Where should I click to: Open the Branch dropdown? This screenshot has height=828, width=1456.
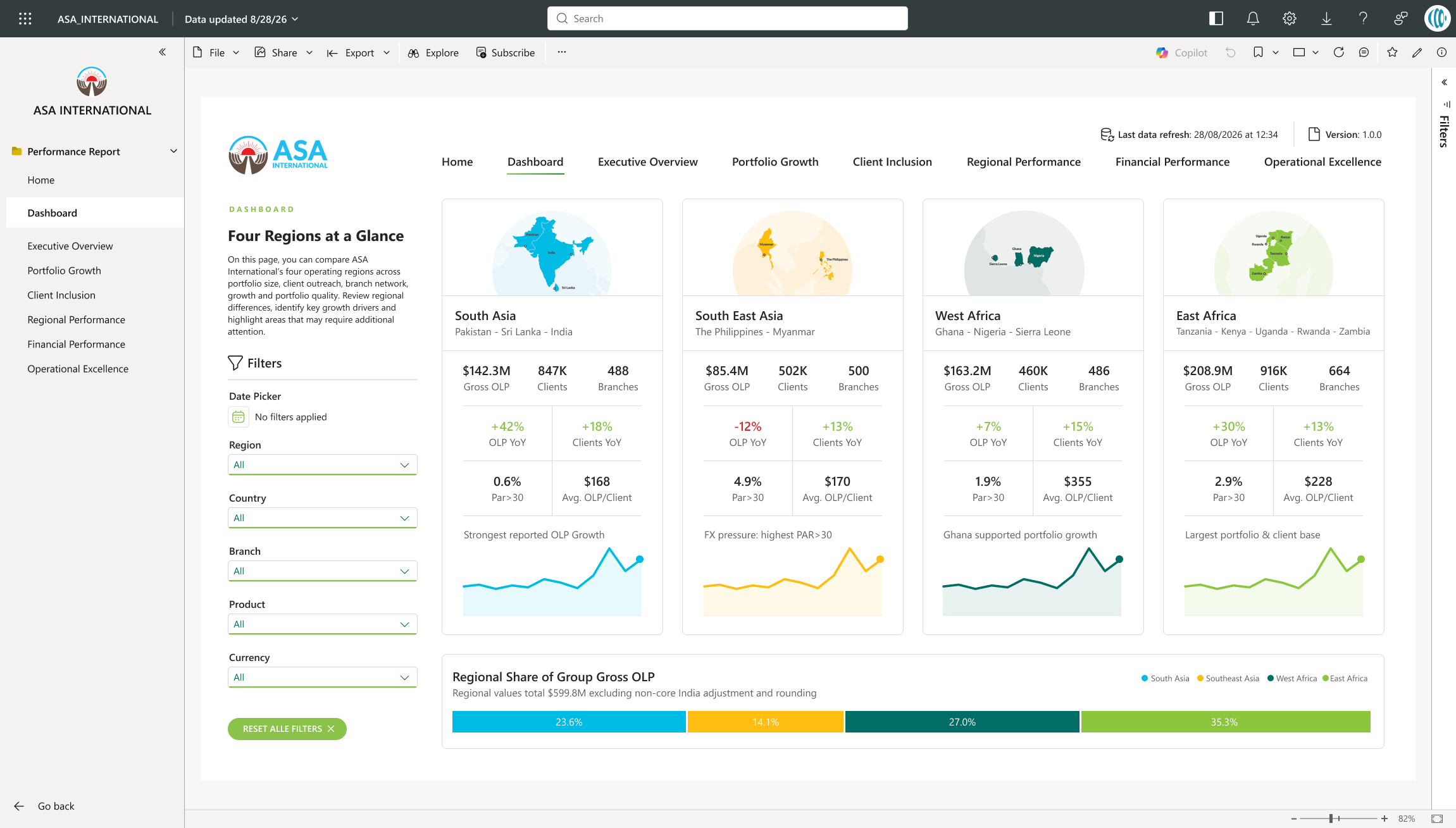[x=322, y=571]
